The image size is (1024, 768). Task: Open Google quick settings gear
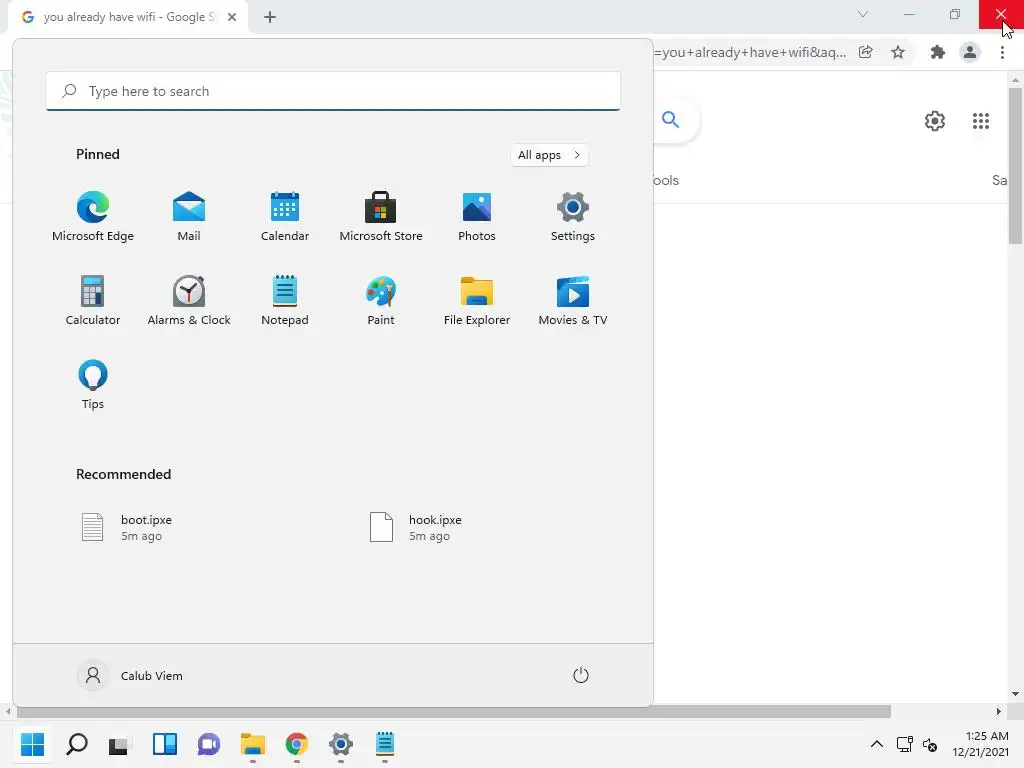935,121
